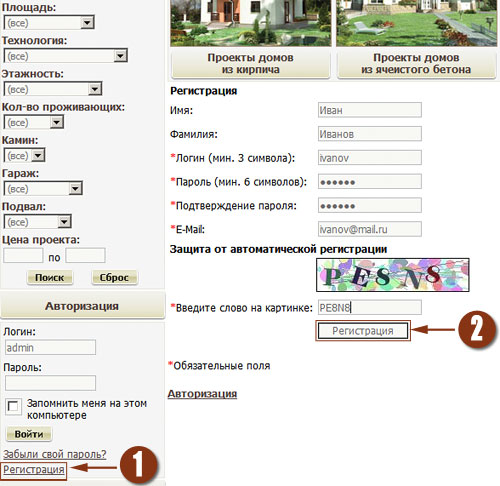Select Проекты домов из ячеистого бетона tab
This screenshot has width=500, height=486.
(x=416, y=64)
